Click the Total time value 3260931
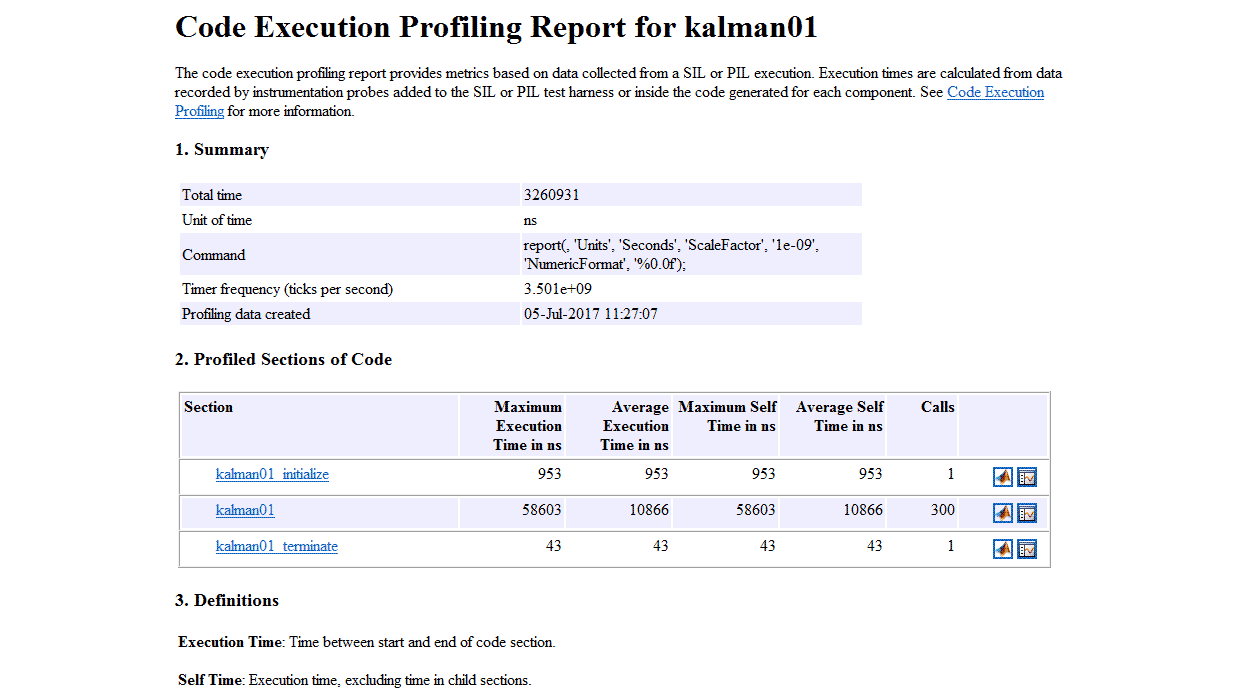This screenshot has width=1236, height=695. (551, 195)
